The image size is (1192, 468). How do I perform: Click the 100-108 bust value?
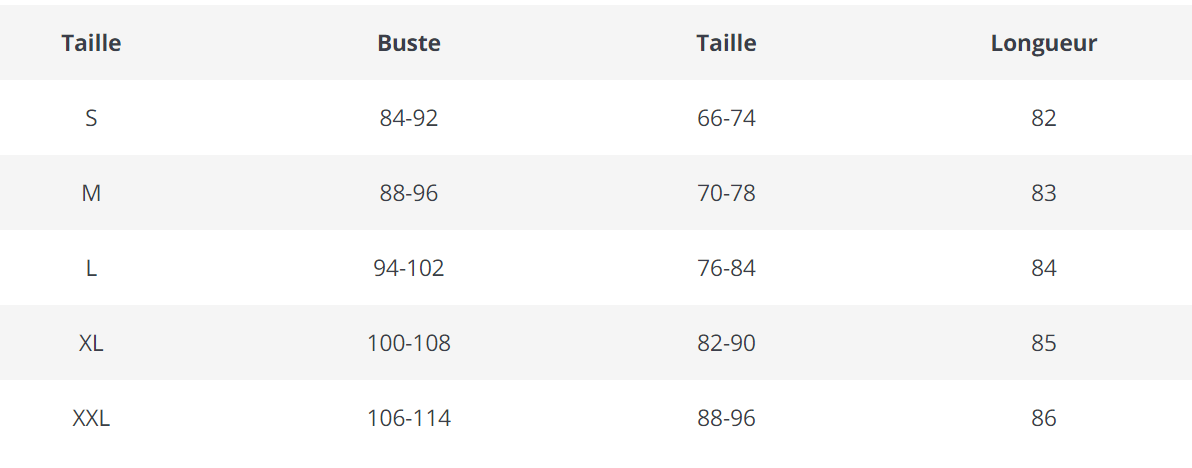[x=409, y=344]
